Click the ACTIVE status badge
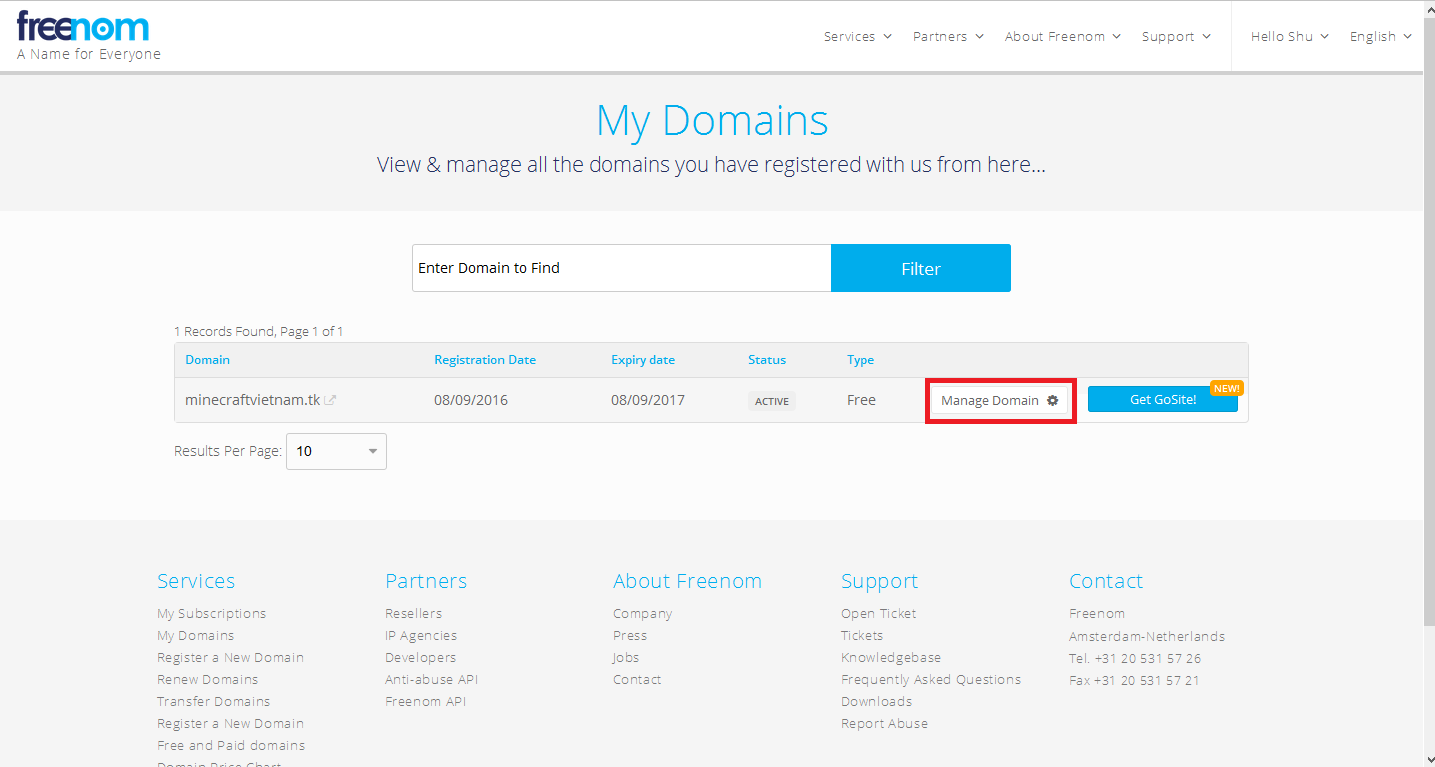The image size is (1435, 767). [x=772, y=401]
